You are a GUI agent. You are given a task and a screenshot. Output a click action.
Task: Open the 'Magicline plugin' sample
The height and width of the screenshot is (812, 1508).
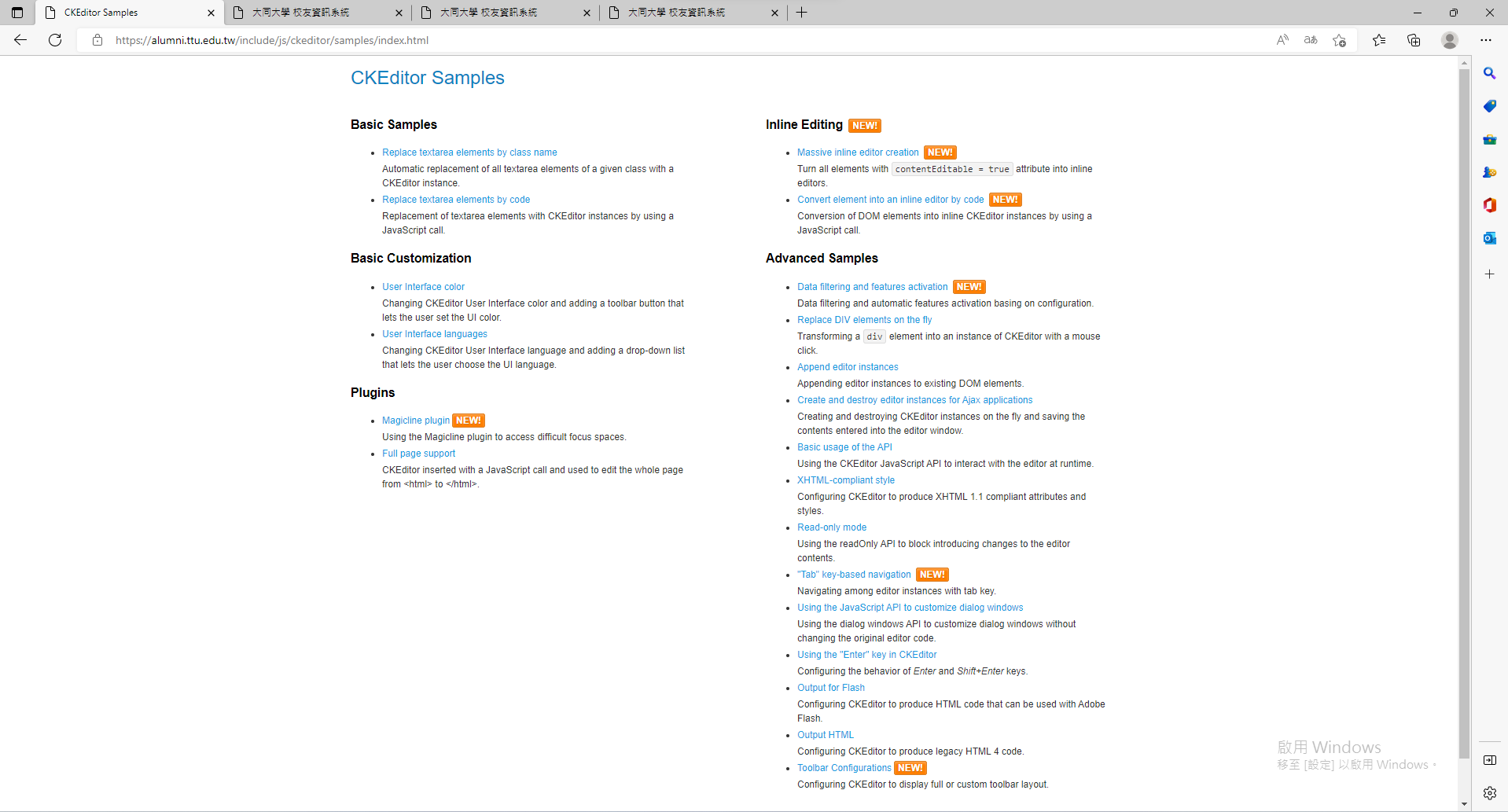coord(416,421)
